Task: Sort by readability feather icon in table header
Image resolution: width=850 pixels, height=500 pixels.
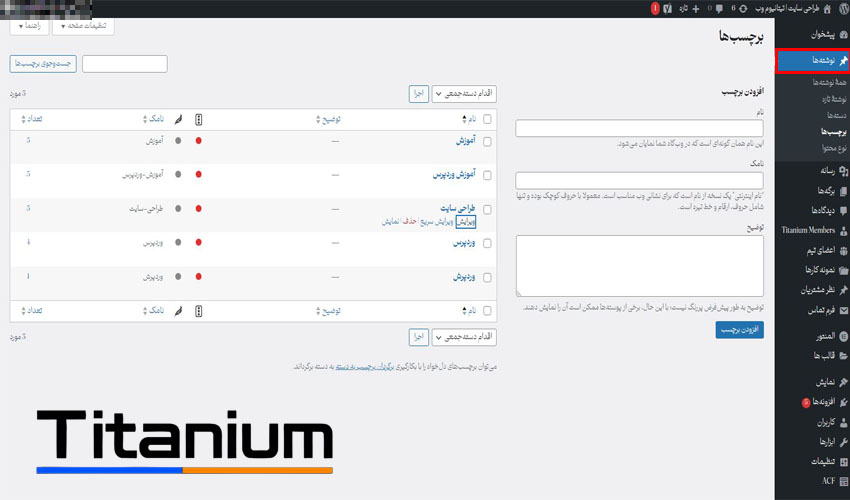Action: click(178, 119)
